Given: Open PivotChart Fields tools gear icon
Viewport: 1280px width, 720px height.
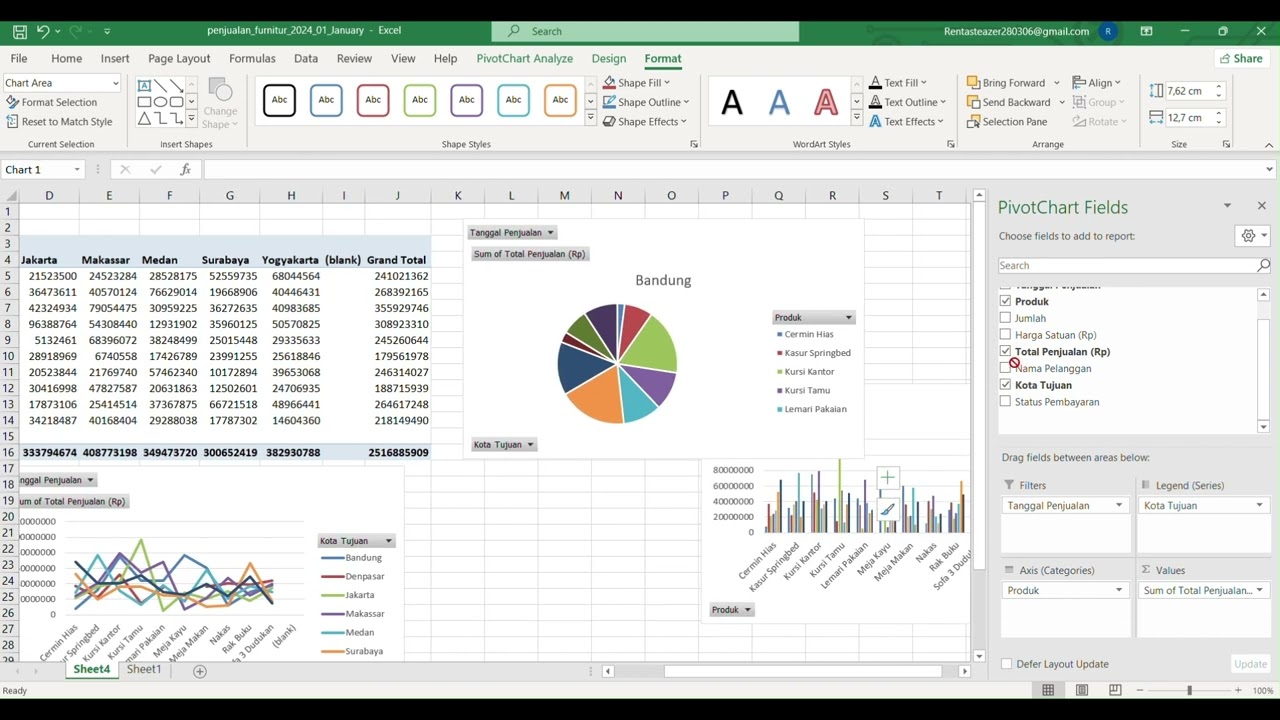Looking at the screenshot, I should pyautogui.click(x=1252, y=236).
